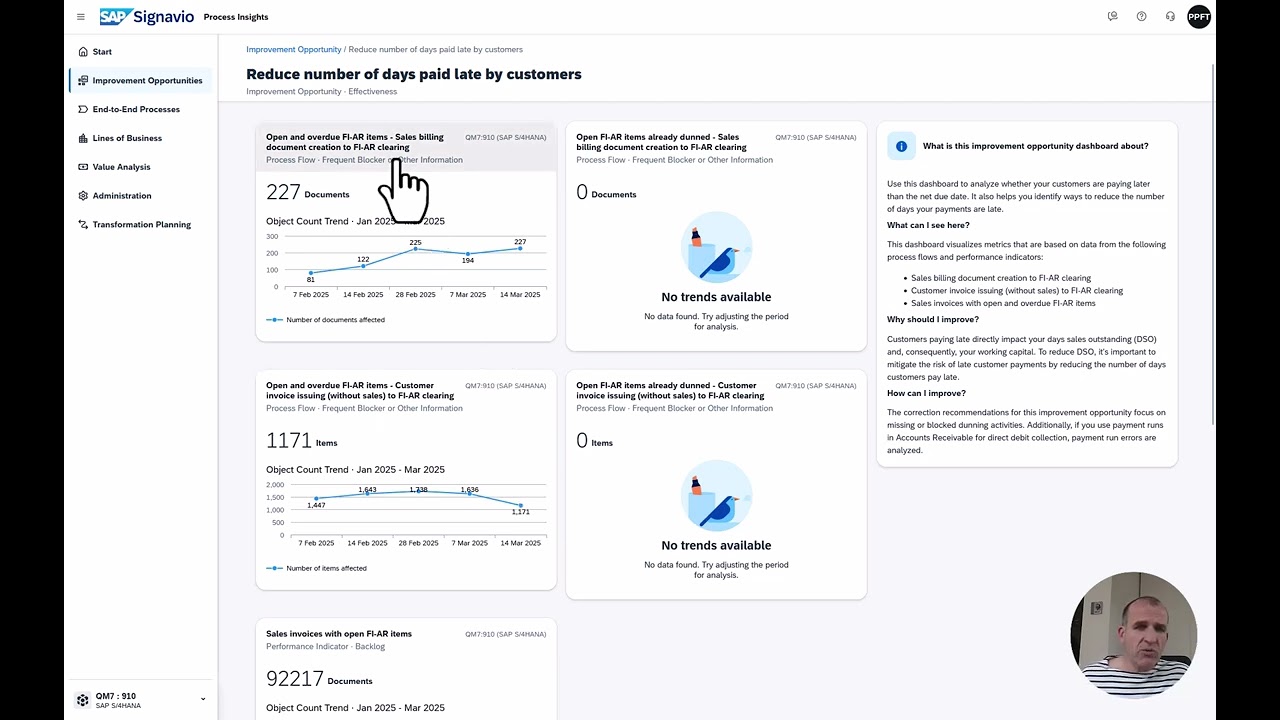Click 'What is this improvement opportunity dashboard about?' heading
The width and height of the screenshot is (1280, 720).
click(x=1035, y=146)
